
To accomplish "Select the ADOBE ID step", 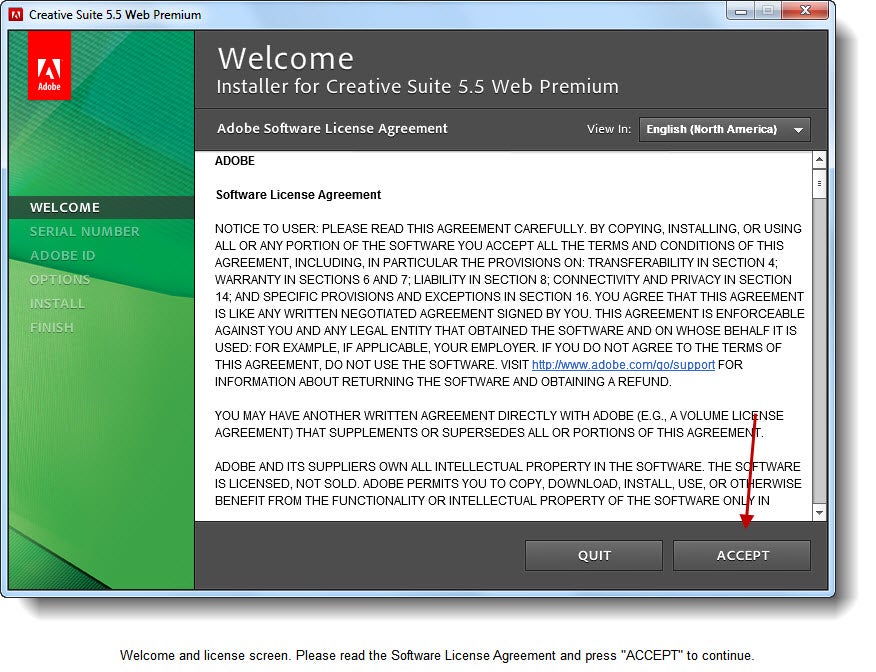I will (62, 255).
